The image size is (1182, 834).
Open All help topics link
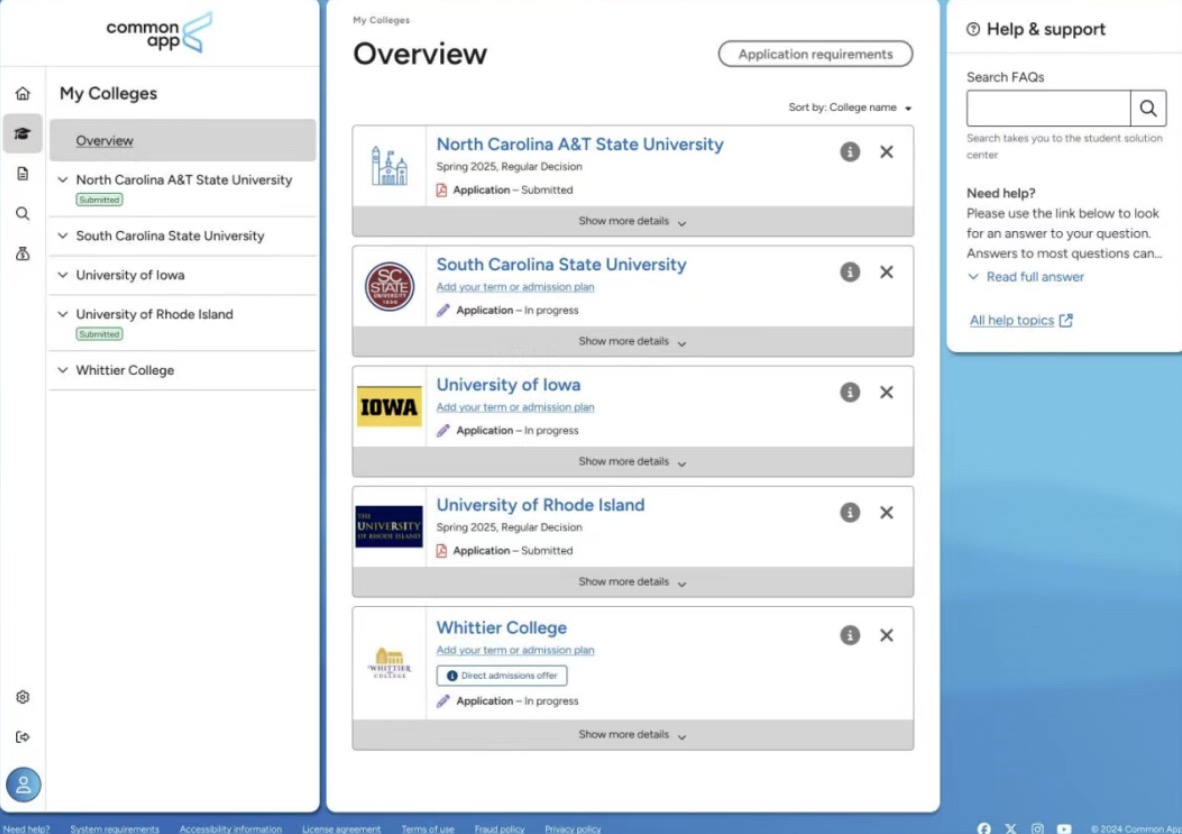(1021, 320)
